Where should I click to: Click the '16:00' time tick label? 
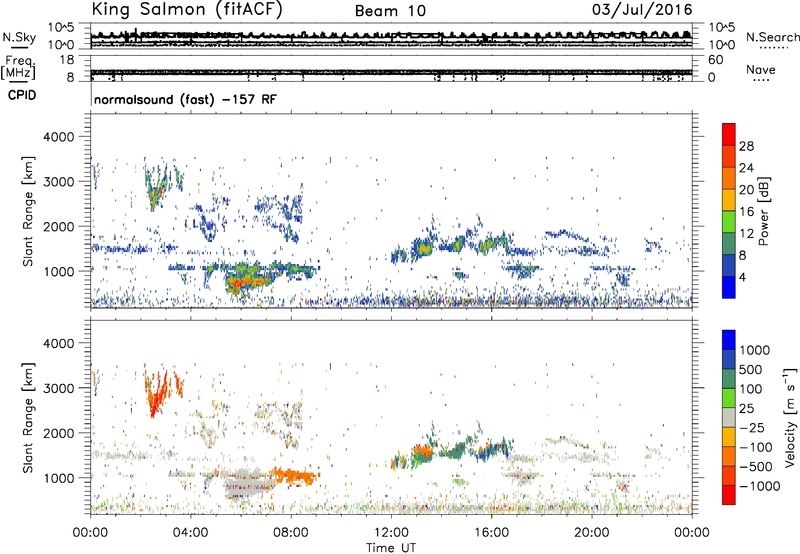click(x=491, y=533)
